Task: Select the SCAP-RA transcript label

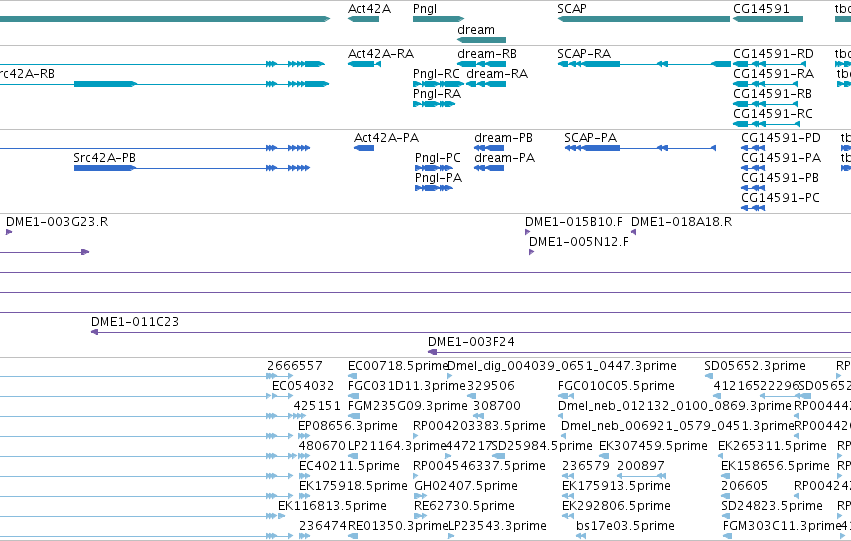Action: [584, 54]
